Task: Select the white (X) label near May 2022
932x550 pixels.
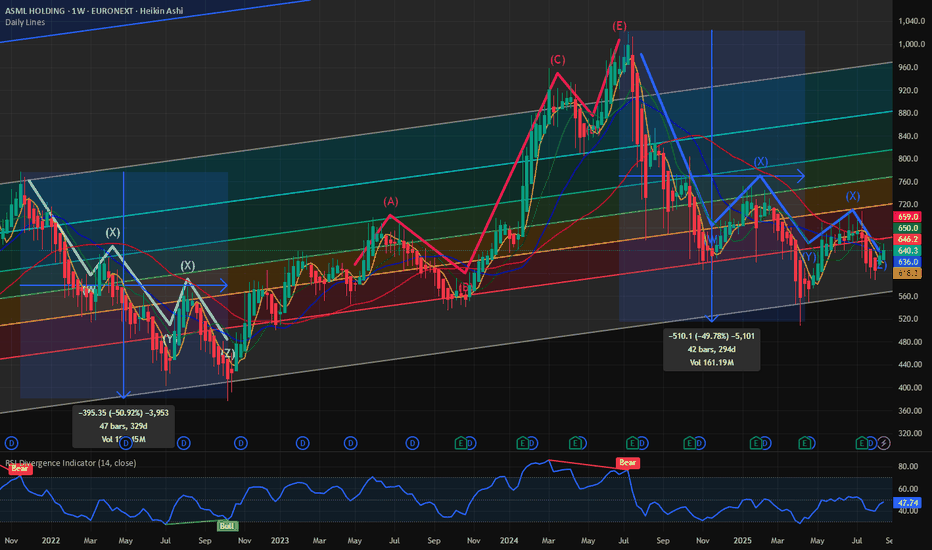Action: click(112, 232)
